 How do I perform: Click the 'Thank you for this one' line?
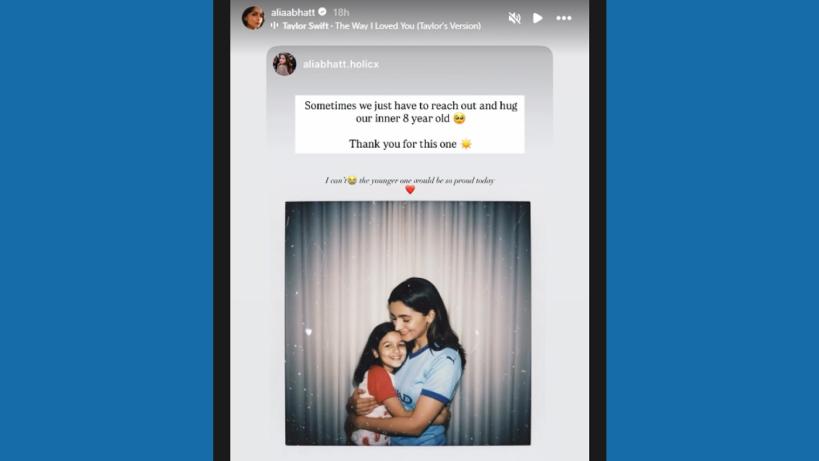coord(403,144)
